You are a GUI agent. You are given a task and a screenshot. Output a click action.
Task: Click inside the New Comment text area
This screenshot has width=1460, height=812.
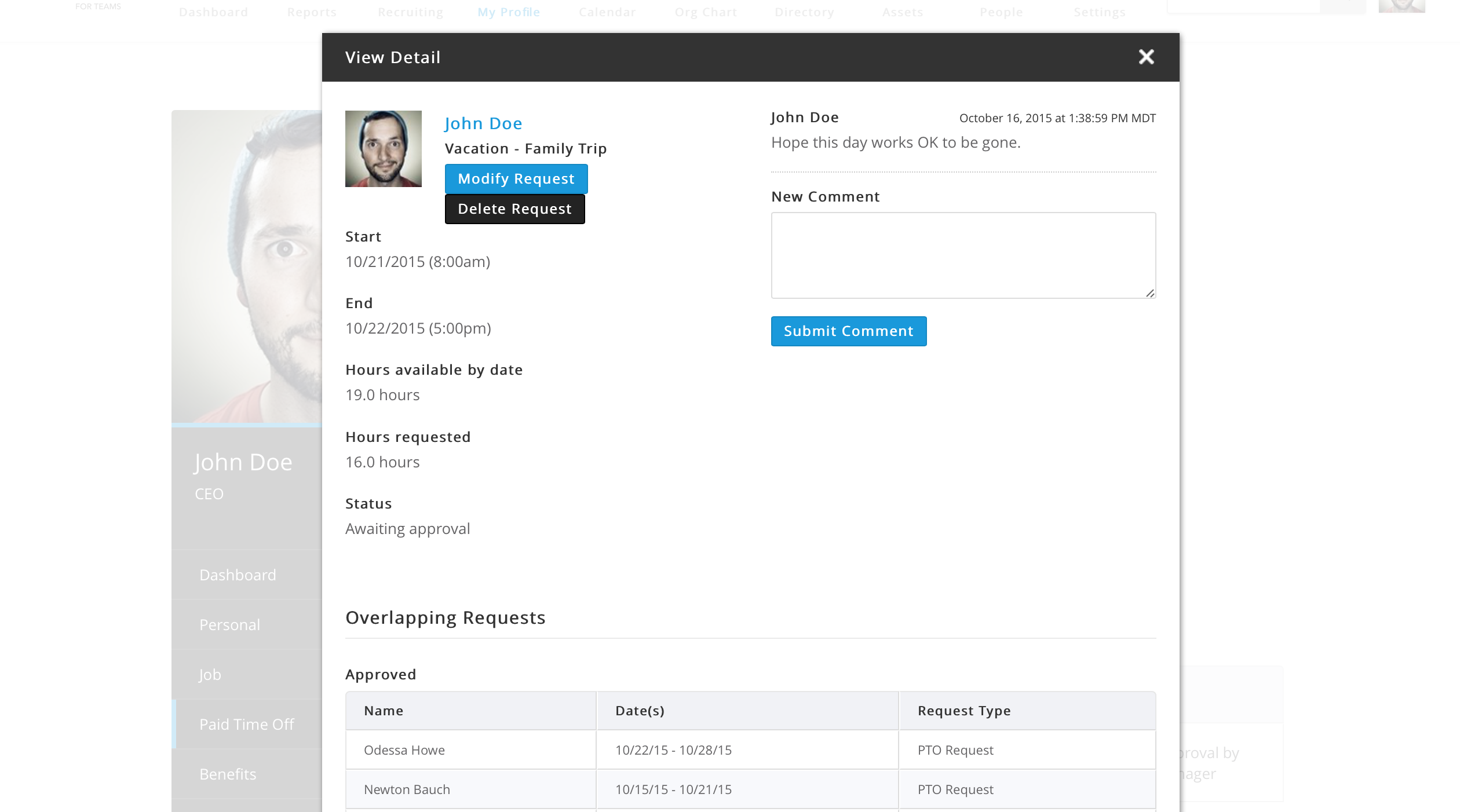[963, 255]
